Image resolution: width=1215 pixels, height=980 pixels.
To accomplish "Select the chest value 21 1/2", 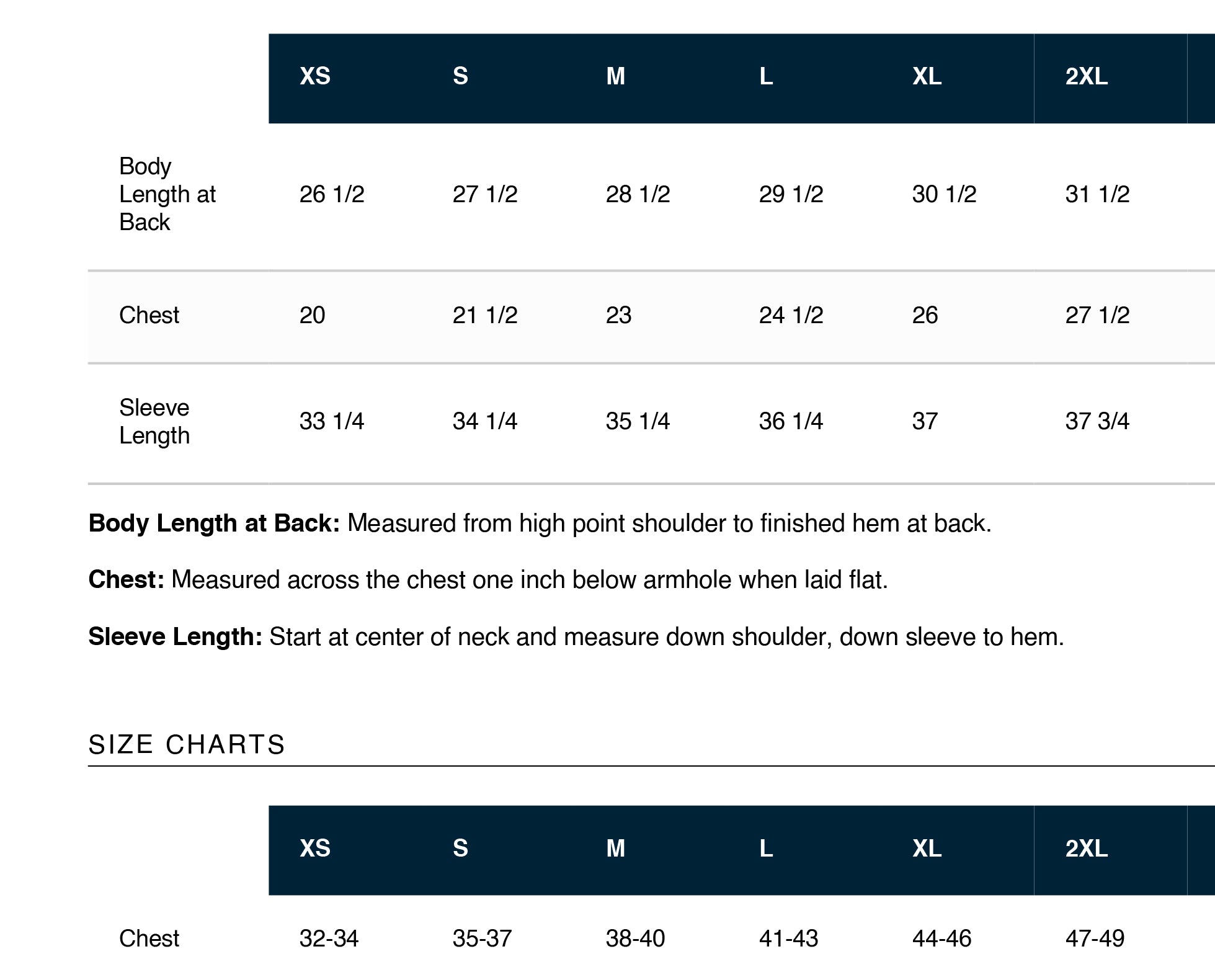I will coord(485,315).
